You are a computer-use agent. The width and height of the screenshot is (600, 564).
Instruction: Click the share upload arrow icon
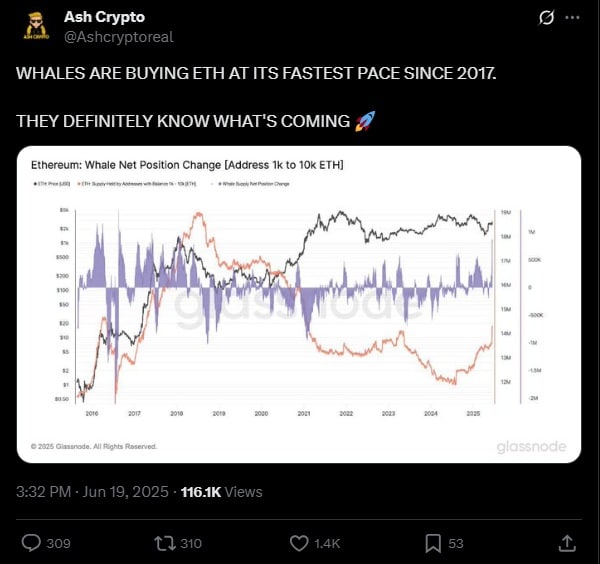[566, 542]
